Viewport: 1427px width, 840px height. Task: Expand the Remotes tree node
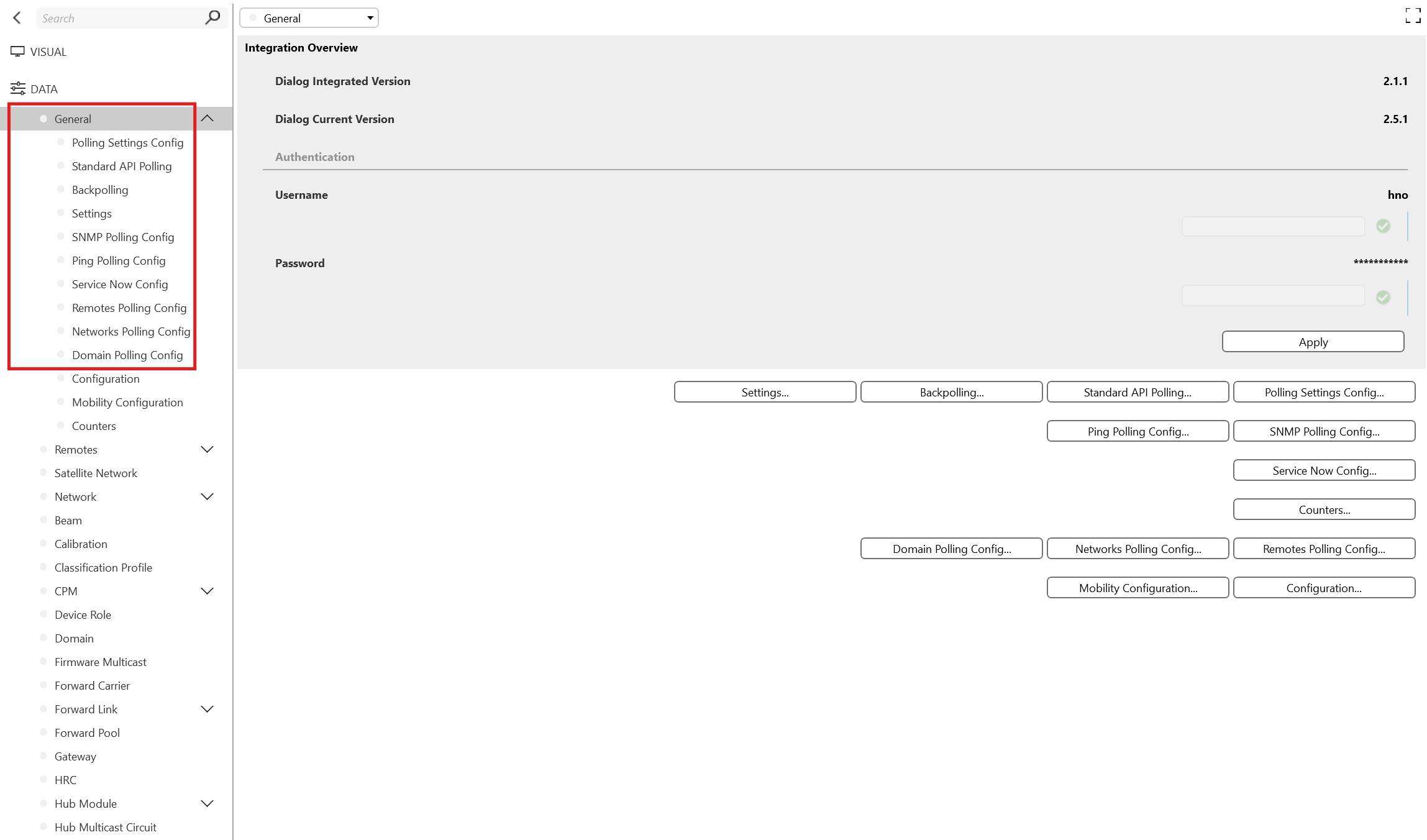(207, 449)
